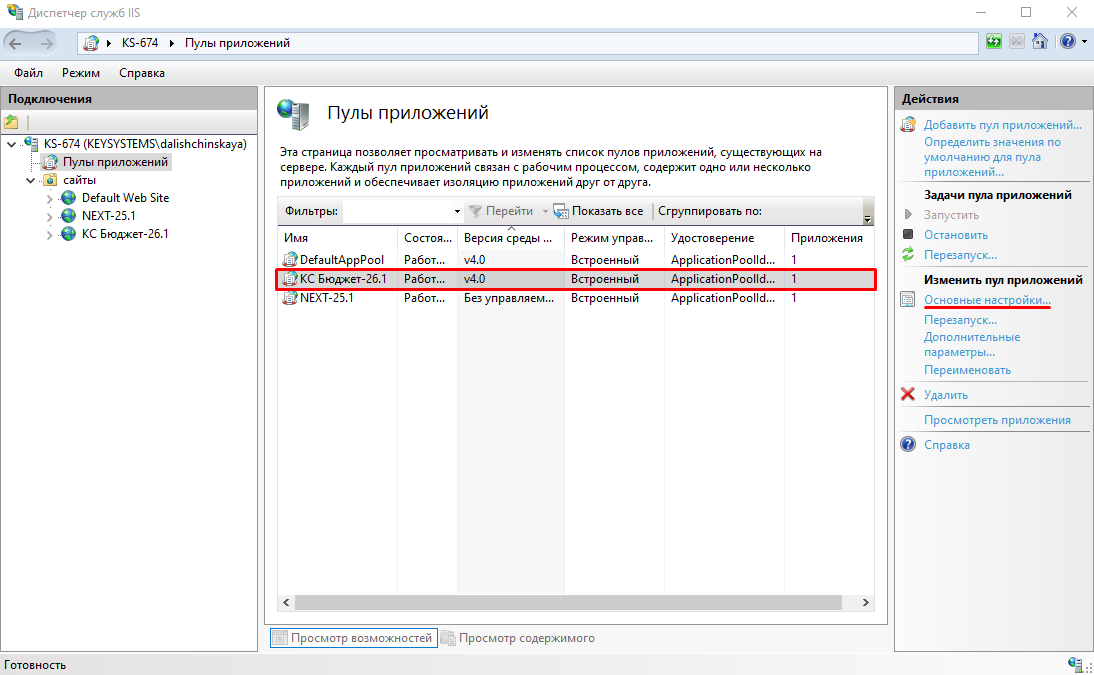The image size is (1094, 675).
Task: Expand the NEXT-25.1 site node
Action: [x=50, y=217]
